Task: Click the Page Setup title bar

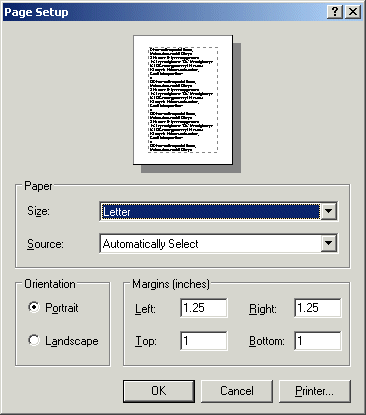Action: click(163, 12)
